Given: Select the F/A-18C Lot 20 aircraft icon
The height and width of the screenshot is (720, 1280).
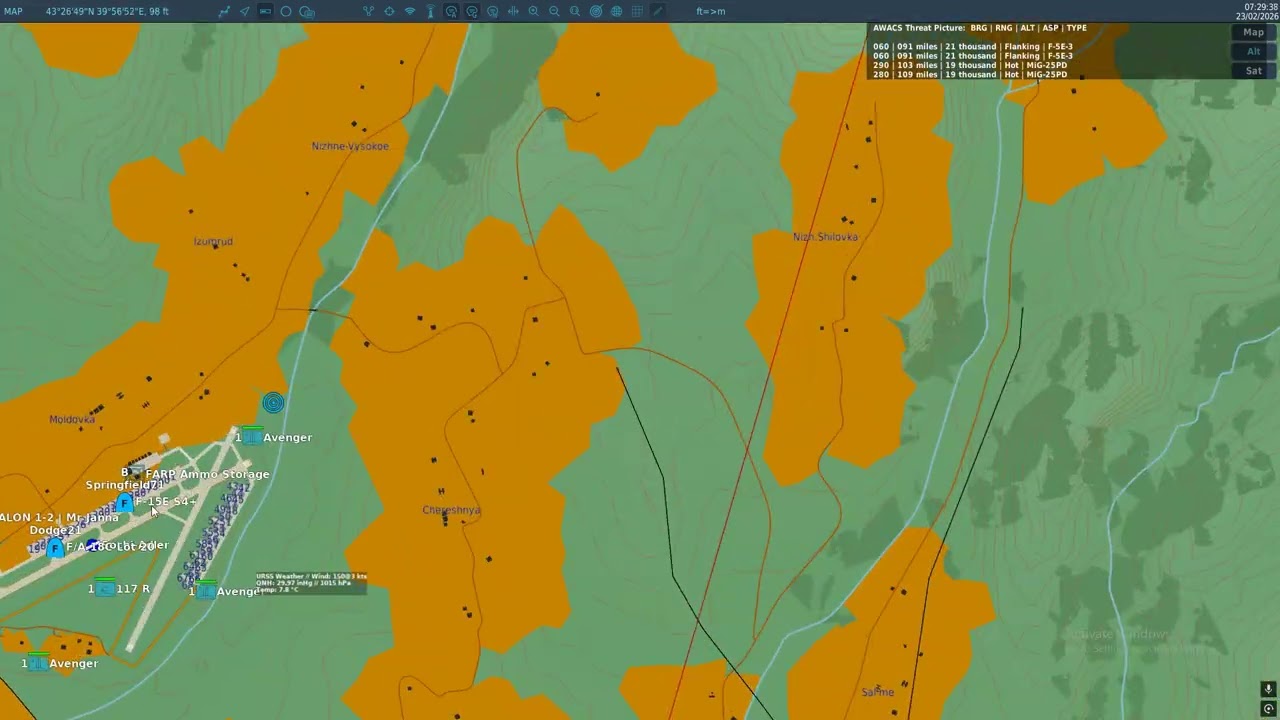Looking at the screenshot, I should point(55,547).
